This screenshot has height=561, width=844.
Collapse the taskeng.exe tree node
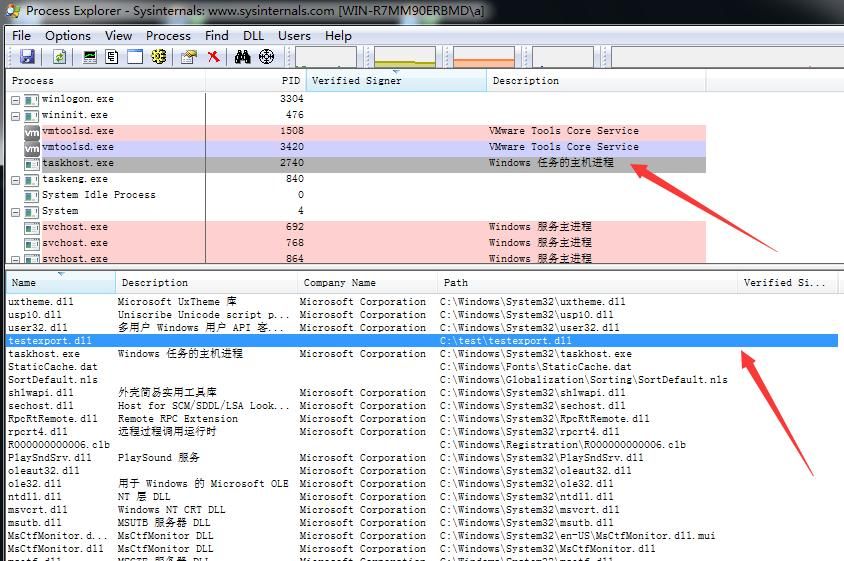click(16, 180)
